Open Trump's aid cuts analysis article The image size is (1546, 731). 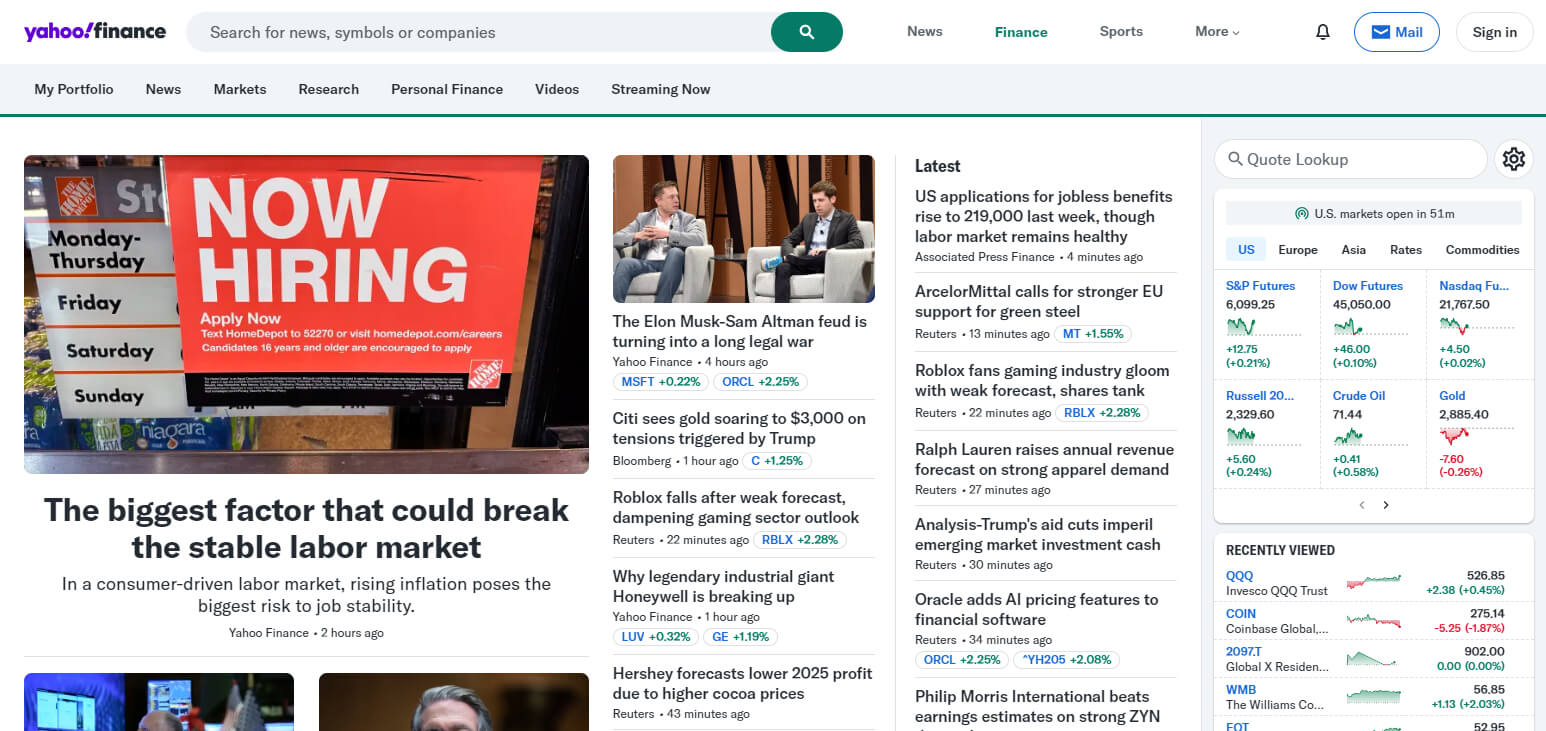click(1038, 534)
